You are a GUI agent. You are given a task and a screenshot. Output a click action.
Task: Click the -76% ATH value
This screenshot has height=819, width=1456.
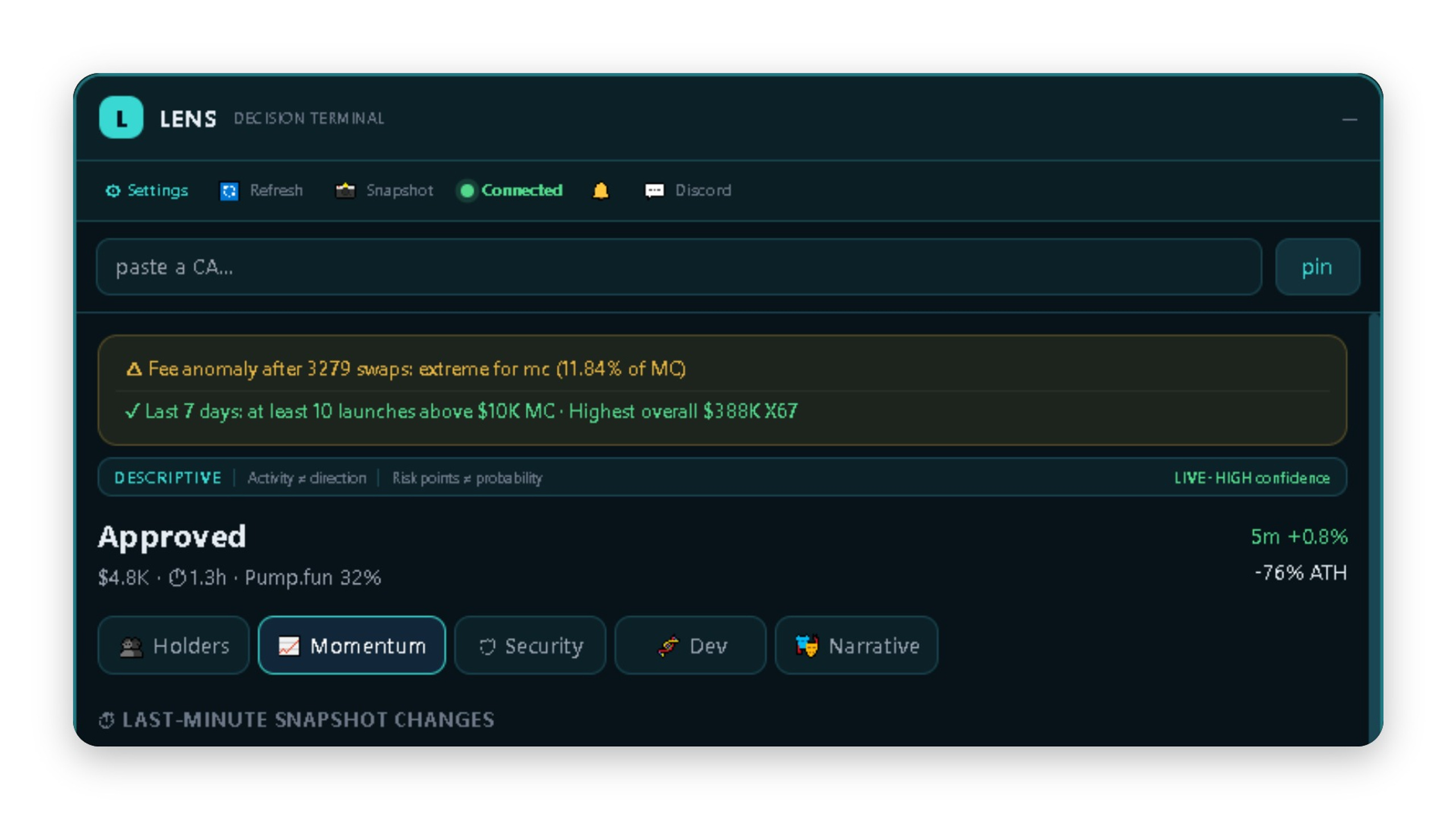point(1301,573)
